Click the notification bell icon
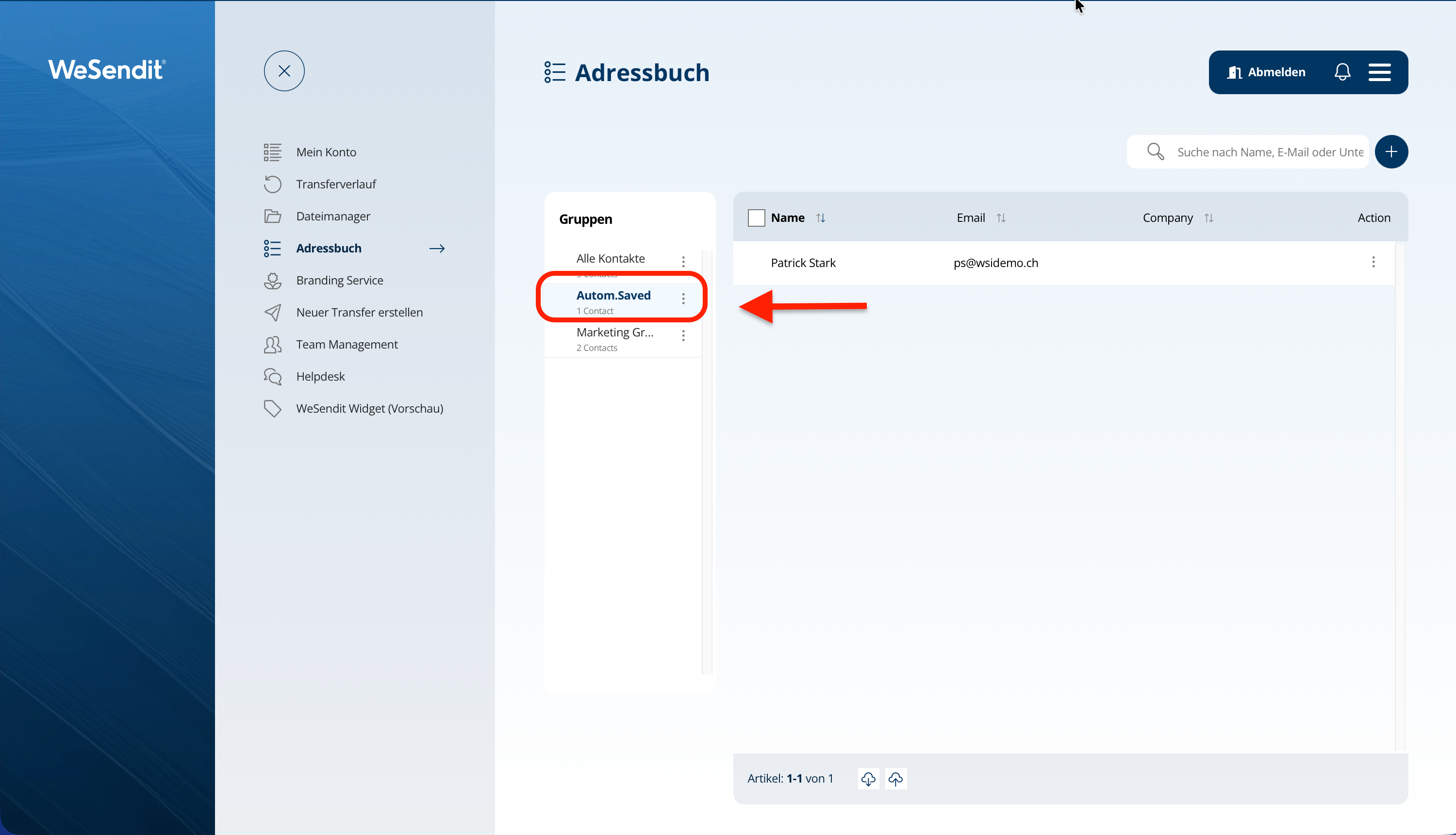Screen dimensions: 1456x835 (x=1342, y=72)
